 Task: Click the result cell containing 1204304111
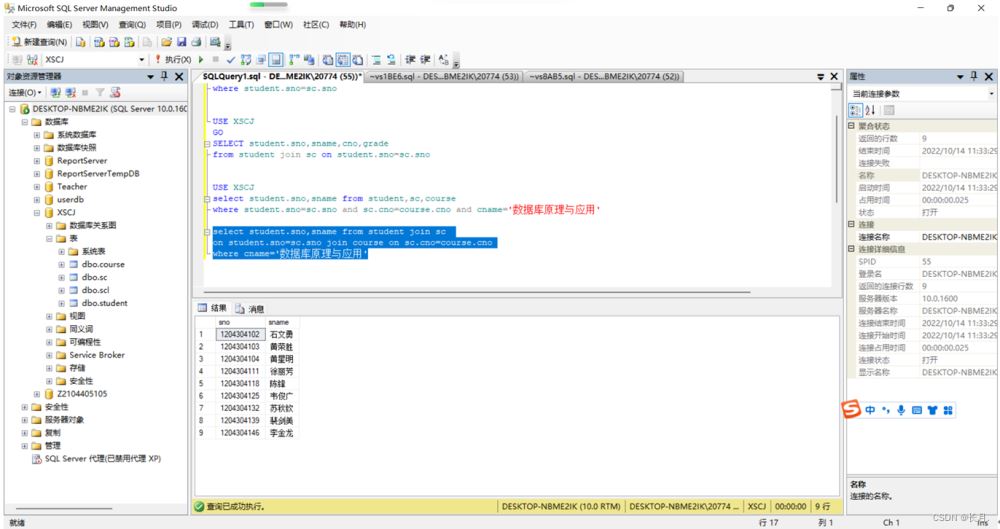239,371
